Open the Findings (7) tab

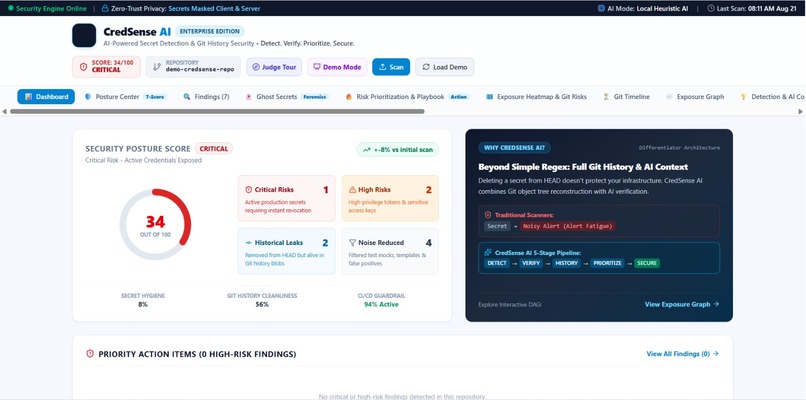(207, 97)
